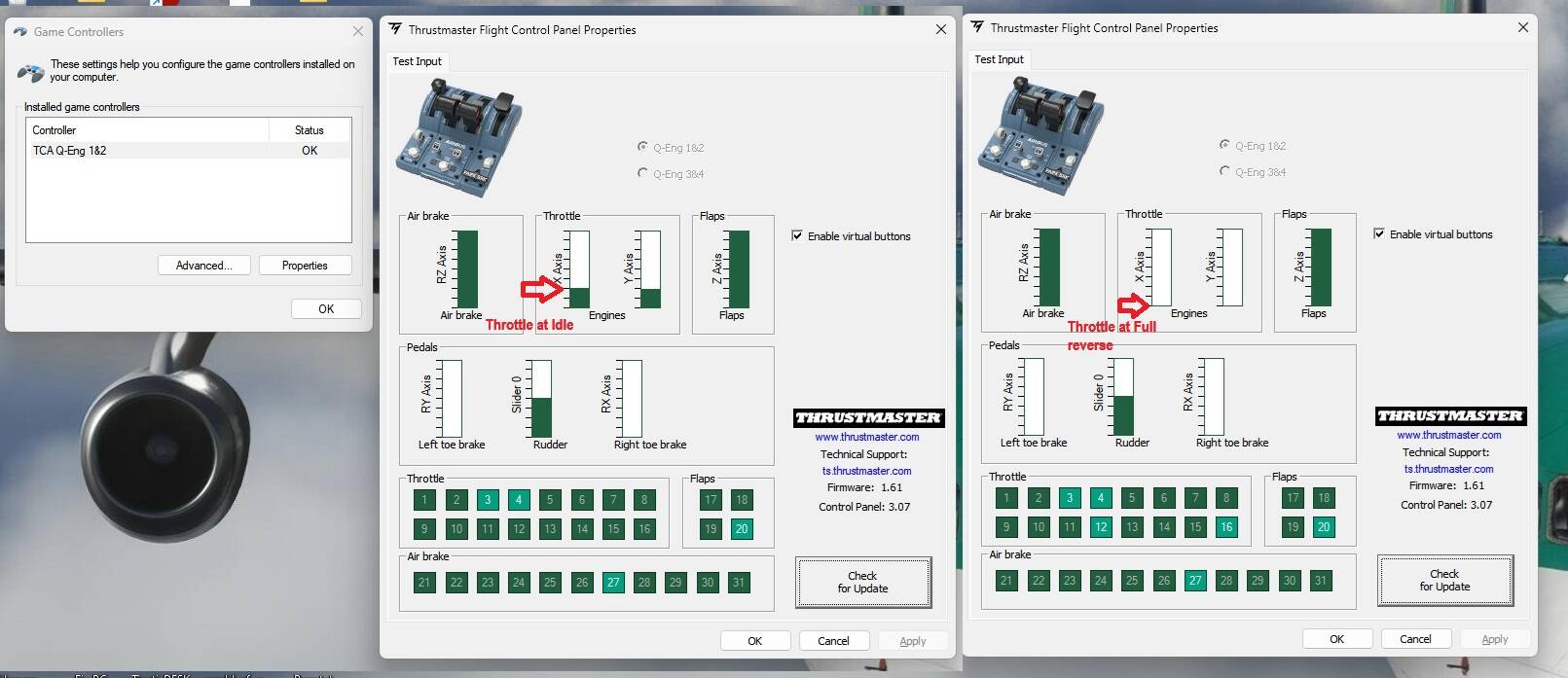
Task: Click Z Axis flaps bar in left panel
Action: (739, 269)
